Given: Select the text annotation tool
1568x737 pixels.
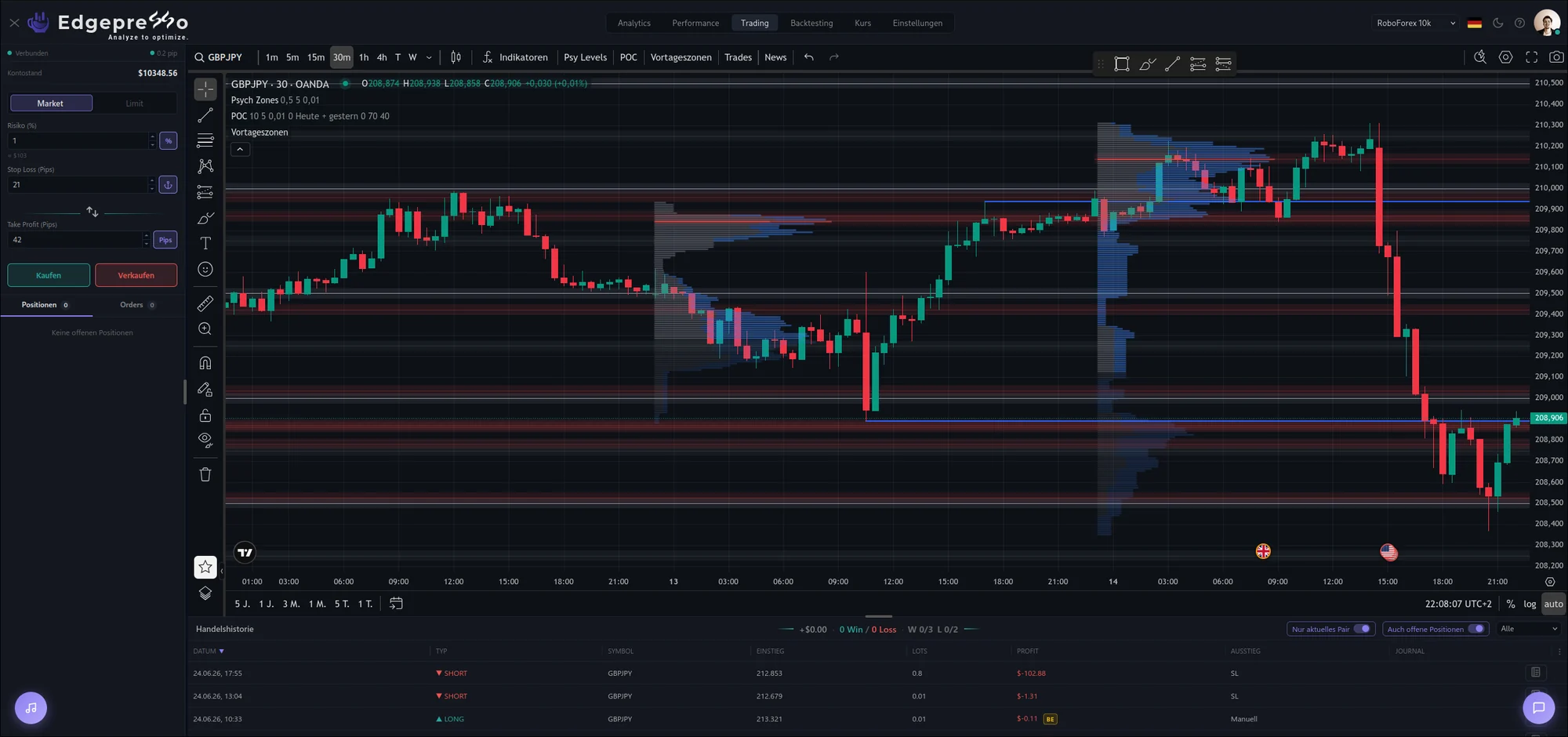Looking at the screenshot, I should (x=205, y=243).
